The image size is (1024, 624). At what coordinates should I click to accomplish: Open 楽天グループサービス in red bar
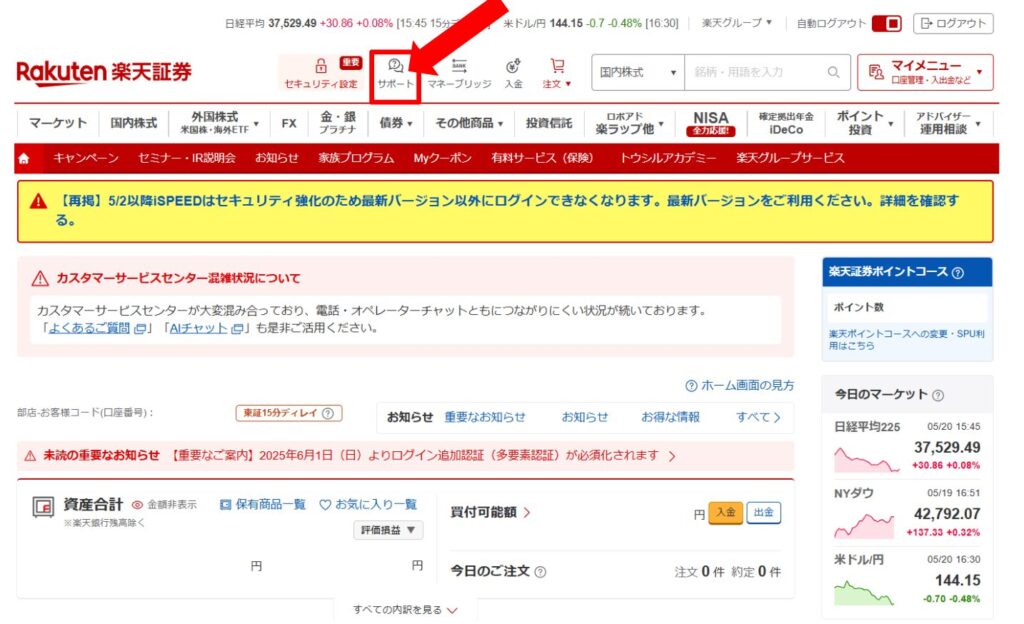coord(790,158)
